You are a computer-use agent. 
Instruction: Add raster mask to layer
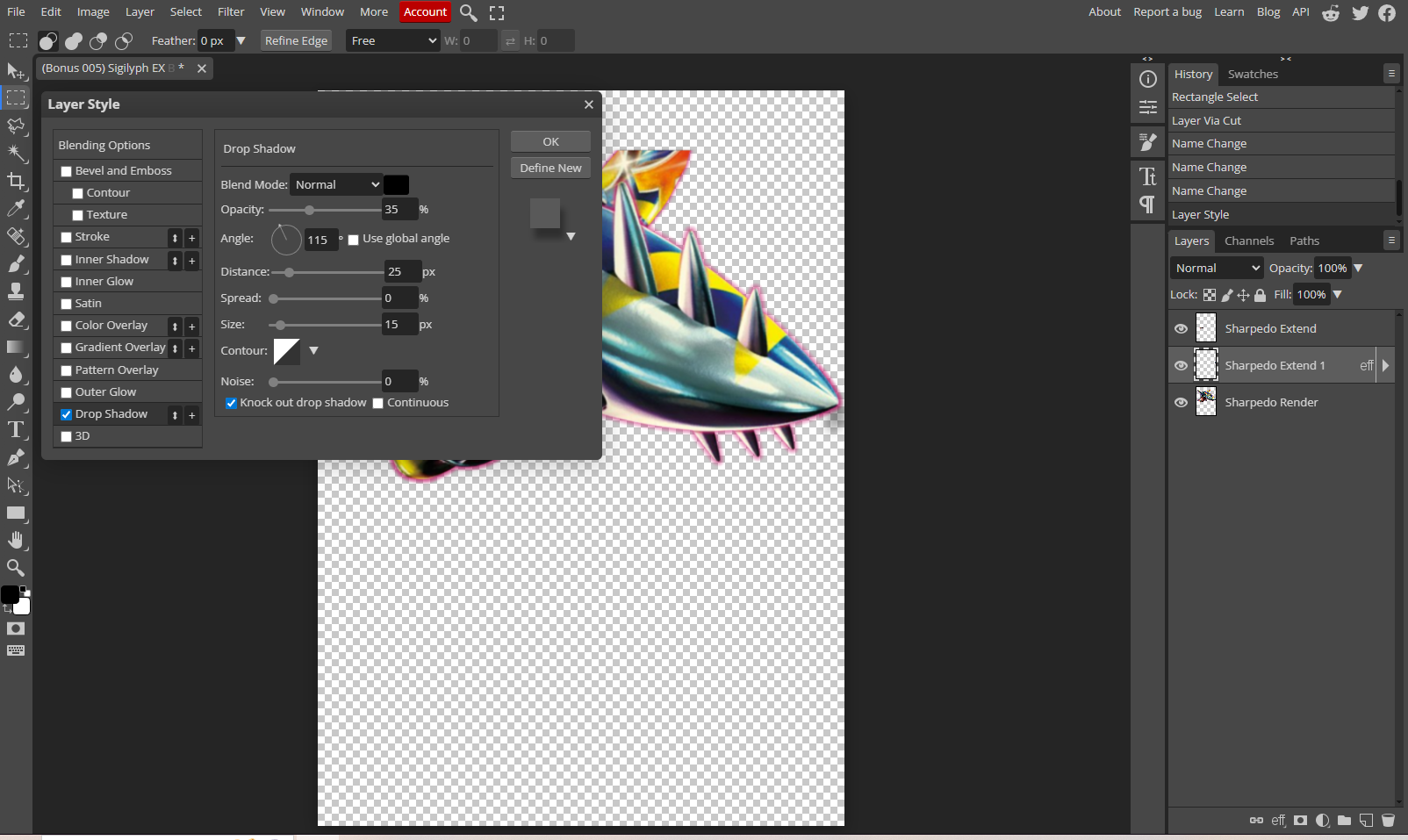point(1300,821)
